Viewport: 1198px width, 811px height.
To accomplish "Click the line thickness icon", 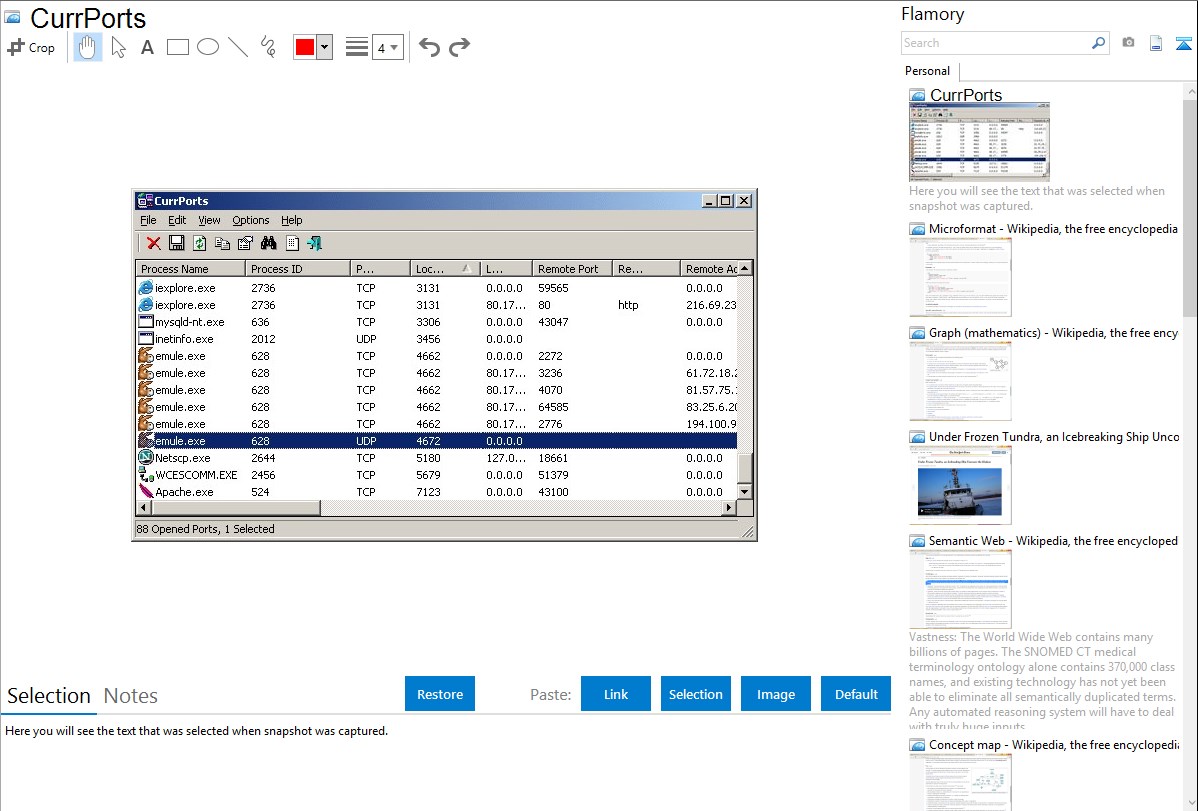I will click(x=356, y=47).
